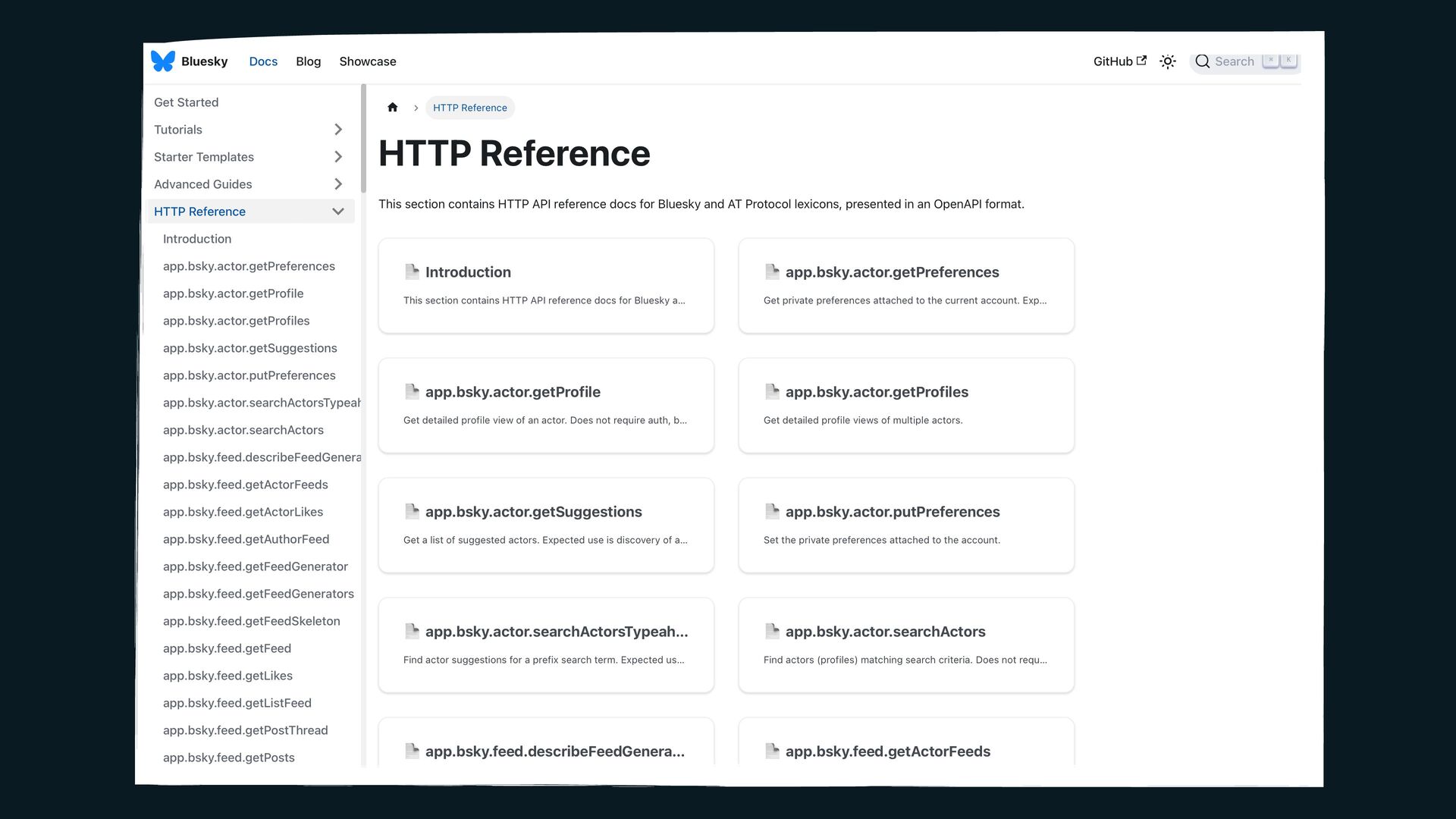Screen dimensions: 1456x819
Task: Click the searchActors card document icon
Action: click(772, 631)
